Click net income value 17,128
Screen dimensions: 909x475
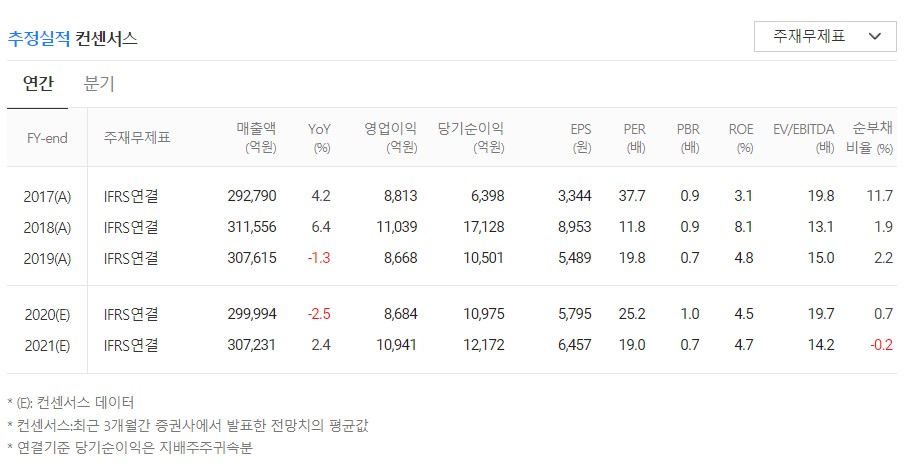(483, 227)
